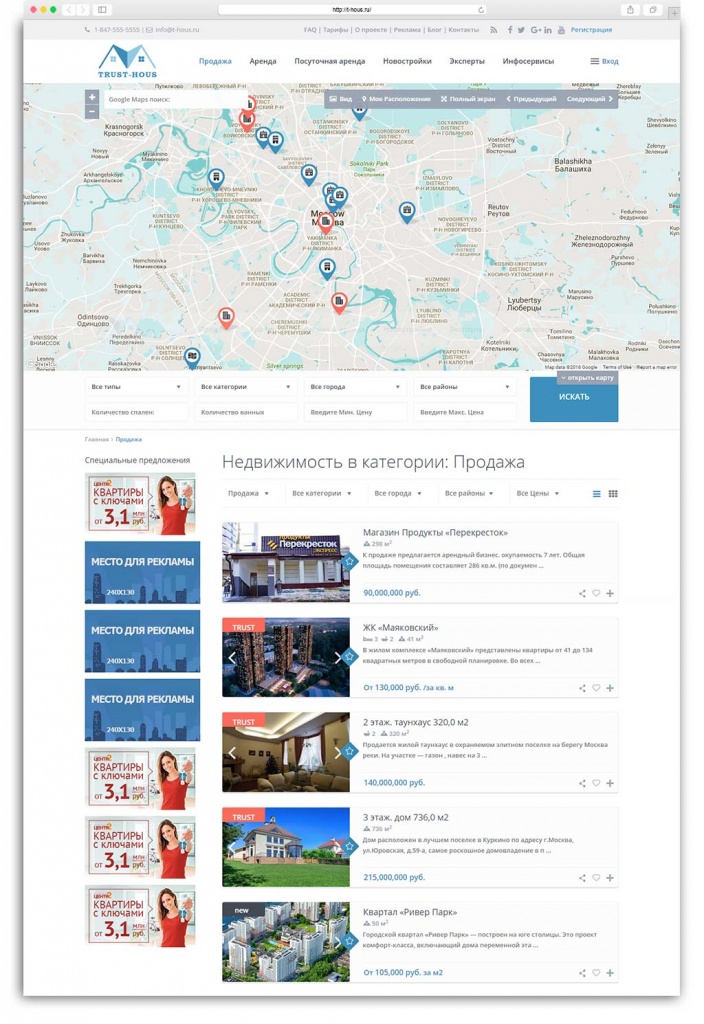This screenshot has width=704, height=1024.
Task: Show next photo of ЖК «Маяковский»
Action: click(x=338, y=658)
